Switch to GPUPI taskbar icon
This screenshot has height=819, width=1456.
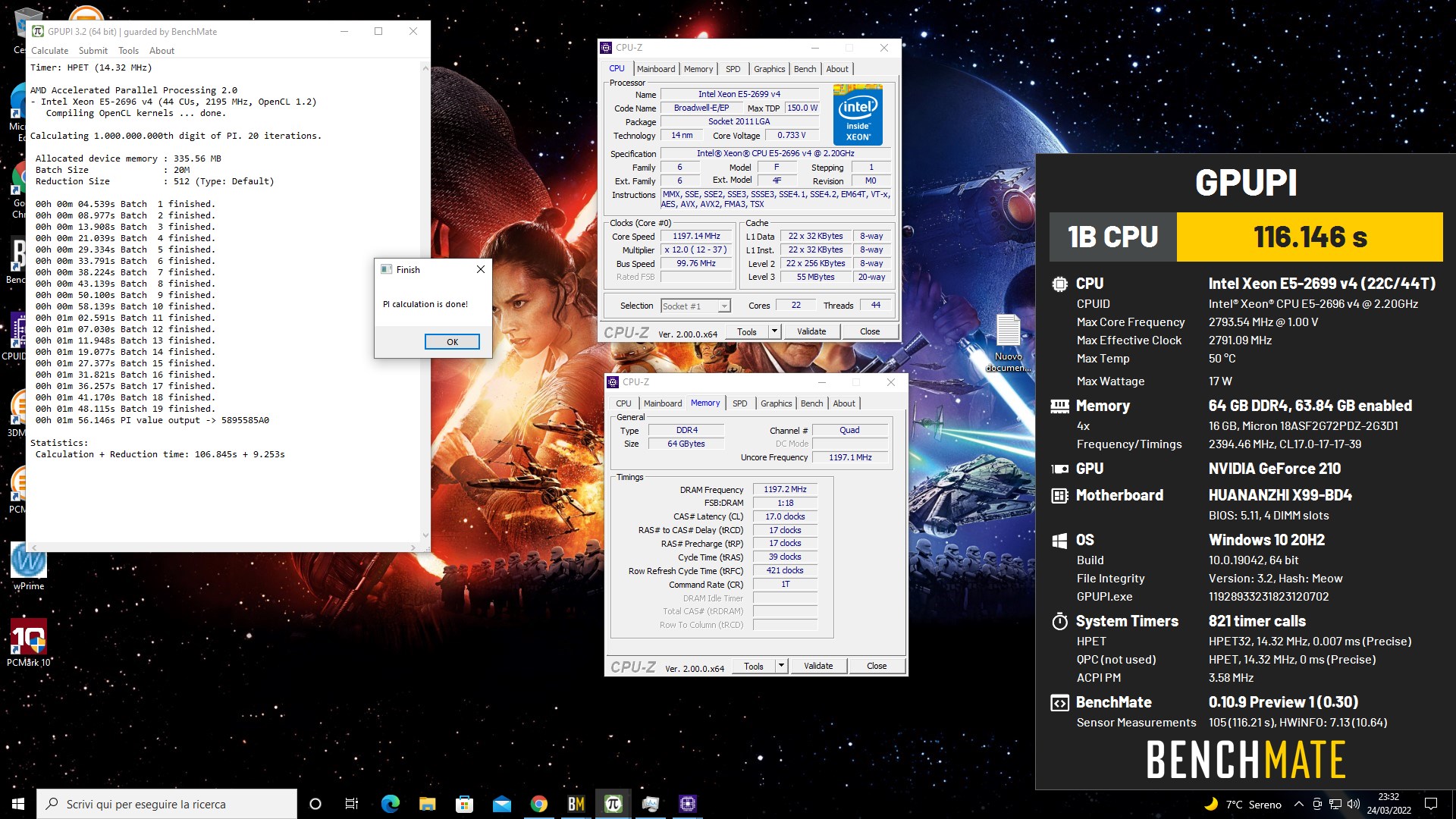(x=613, y=804)
